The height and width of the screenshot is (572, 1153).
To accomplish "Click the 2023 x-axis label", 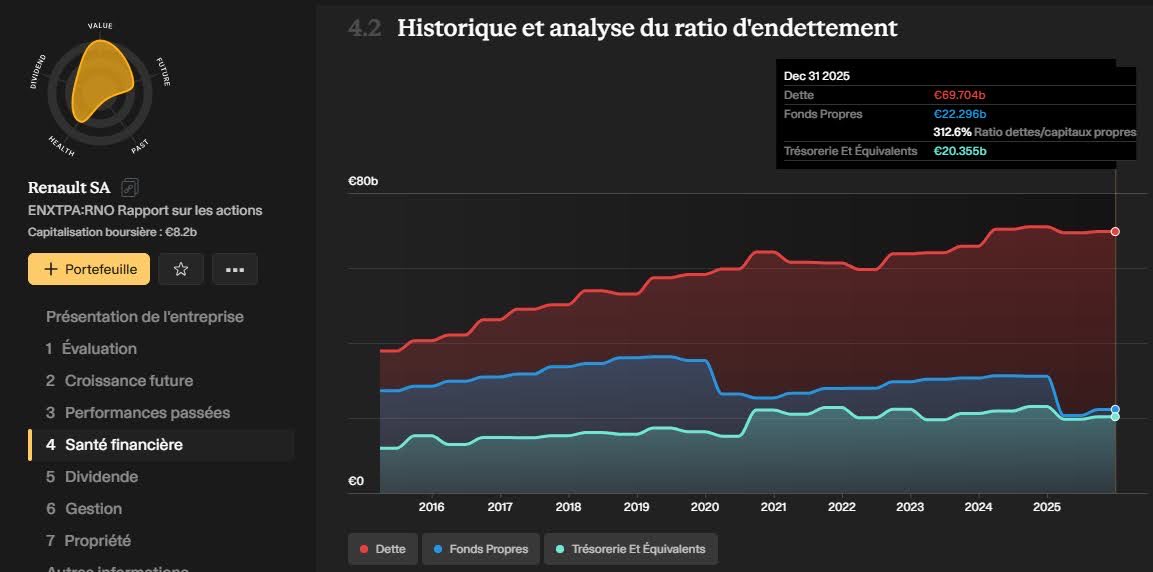I will (x=910, y=507).
